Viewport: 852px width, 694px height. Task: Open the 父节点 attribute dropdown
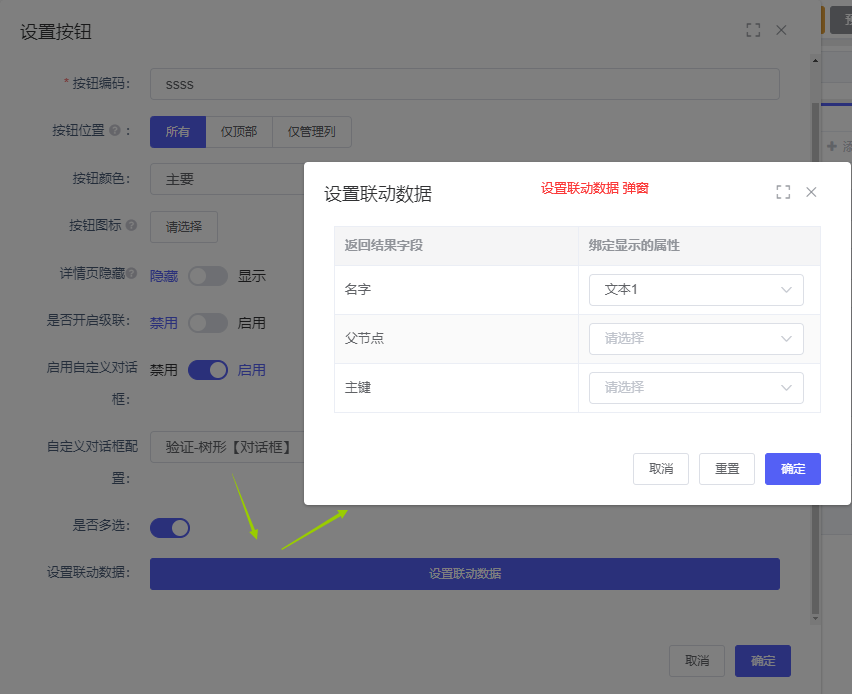pyautogui.click(x=696, y=339)
